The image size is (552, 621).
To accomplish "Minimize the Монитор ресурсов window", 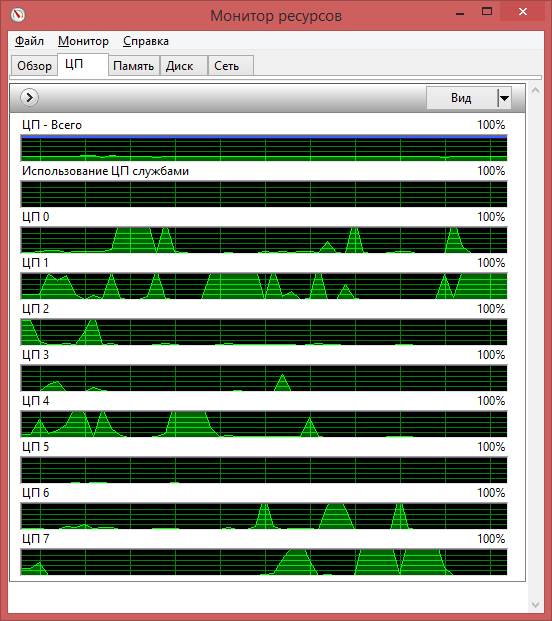I will (x=460, y=13).
